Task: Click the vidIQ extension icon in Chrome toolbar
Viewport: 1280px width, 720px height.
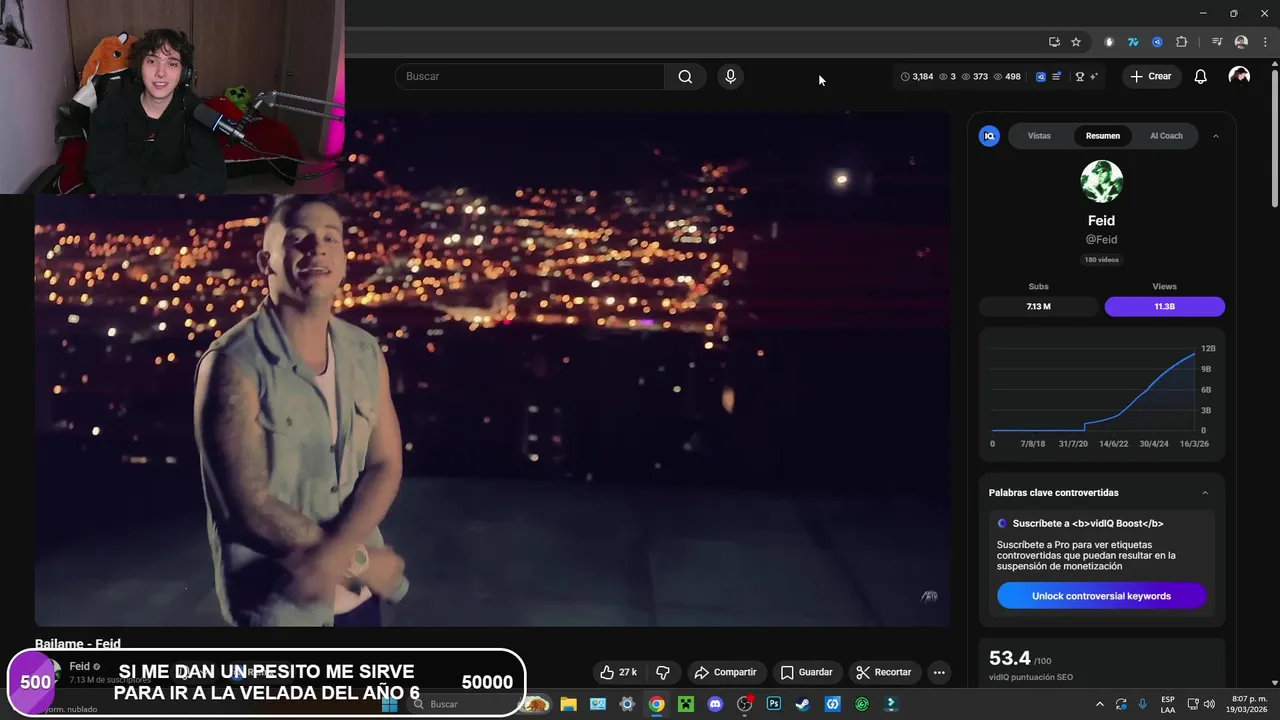Action: [x=1157, y=42]
